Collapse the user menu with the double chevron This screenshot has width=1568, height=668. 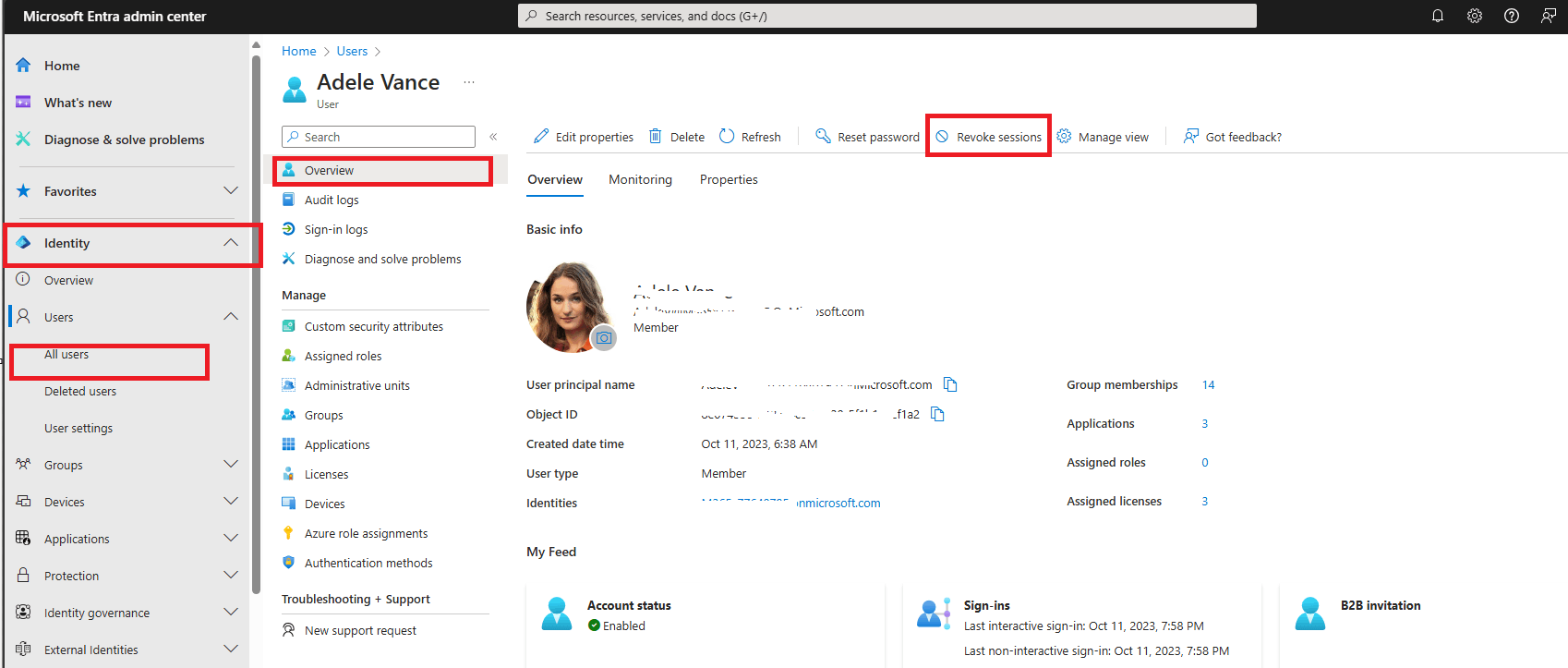[x=493, y=137]
